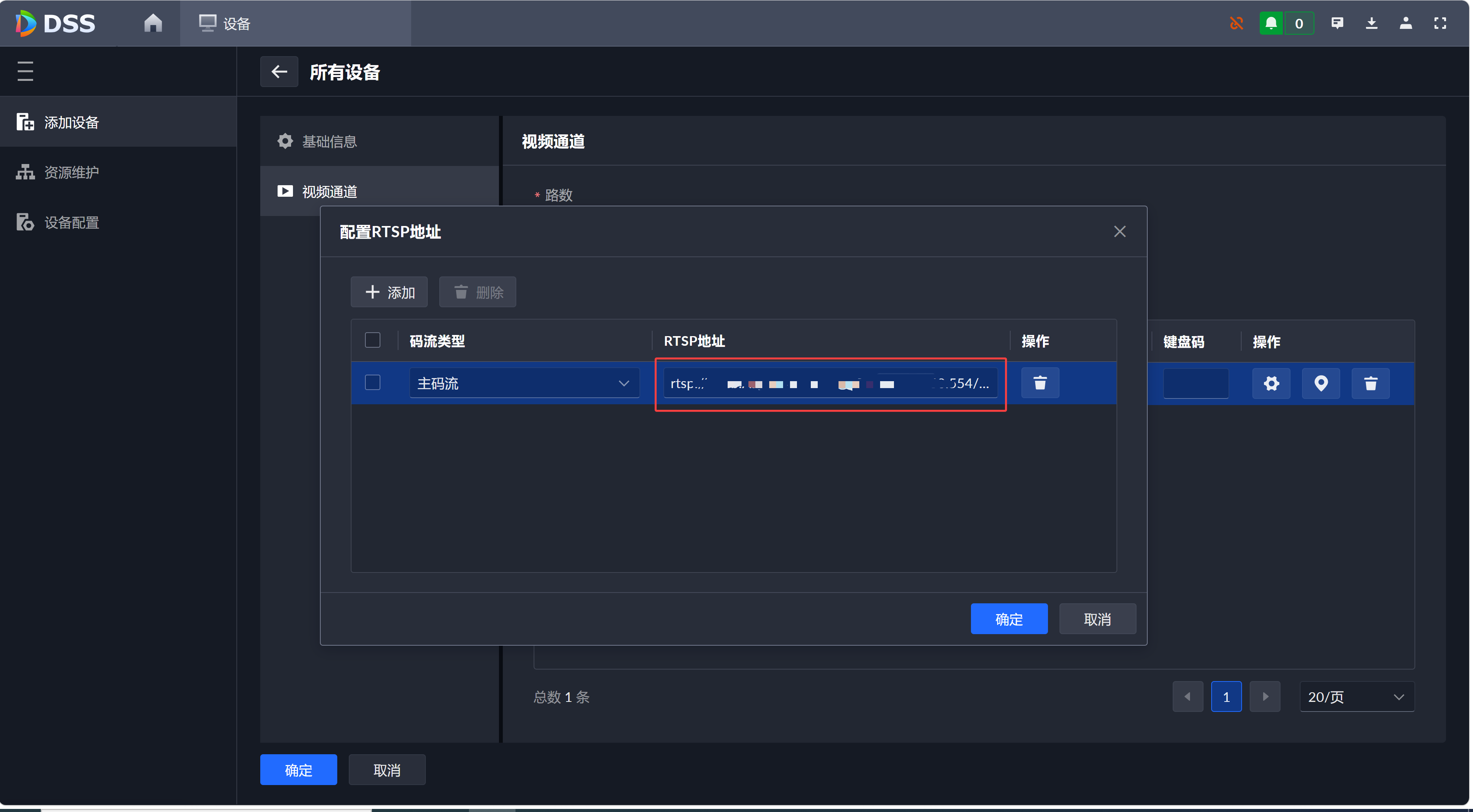This screenshot has width=1473, height=812.
Task: Click the 添加 button in dialog
Action: pos(389,291)
